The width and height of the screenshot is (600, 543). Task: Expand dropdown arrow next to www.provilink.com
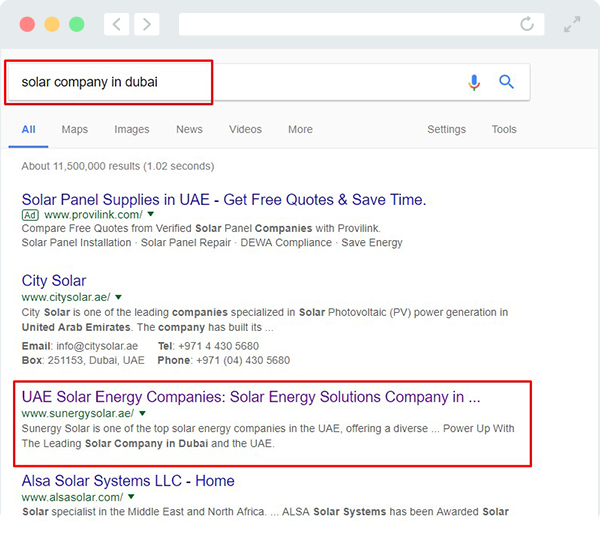(x=151, y=214)
